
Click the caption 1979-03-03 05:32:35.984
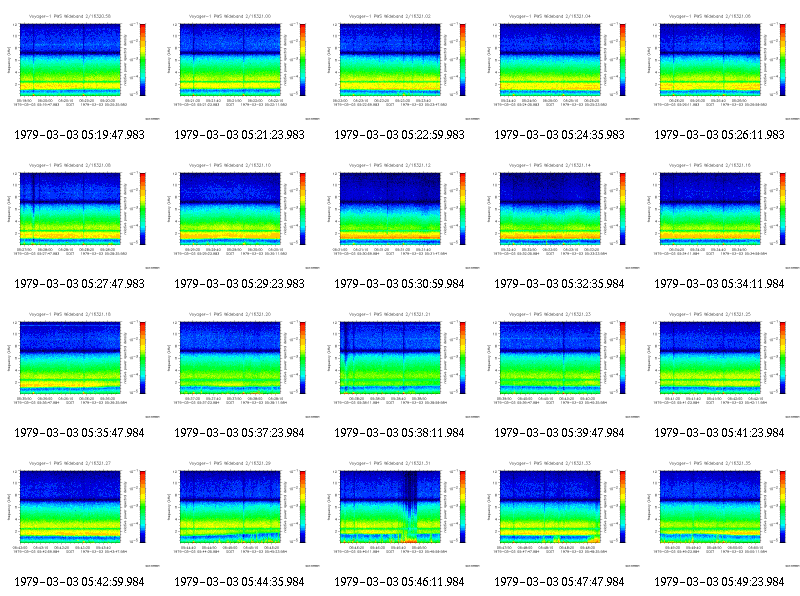(x=560, y=284)
